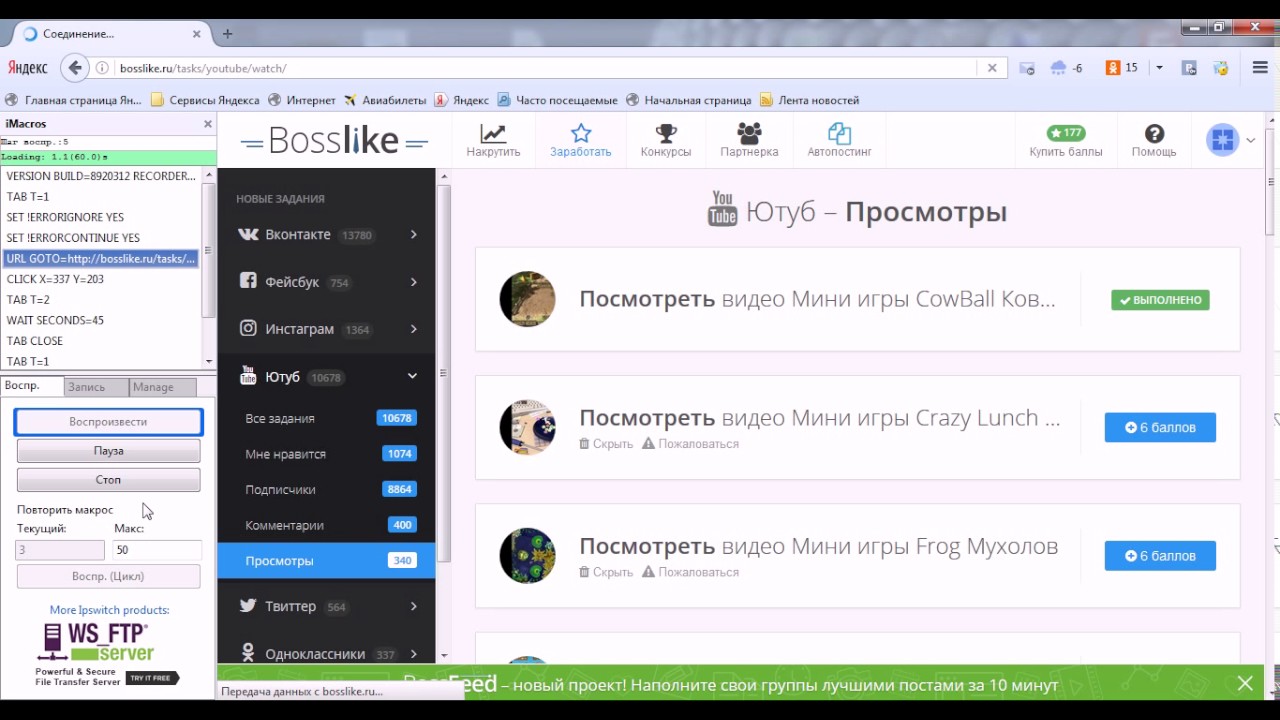Click Скрыть link under Crazy Lunch task
This screenshot has height=720, width=1280.
pos(606,444)
